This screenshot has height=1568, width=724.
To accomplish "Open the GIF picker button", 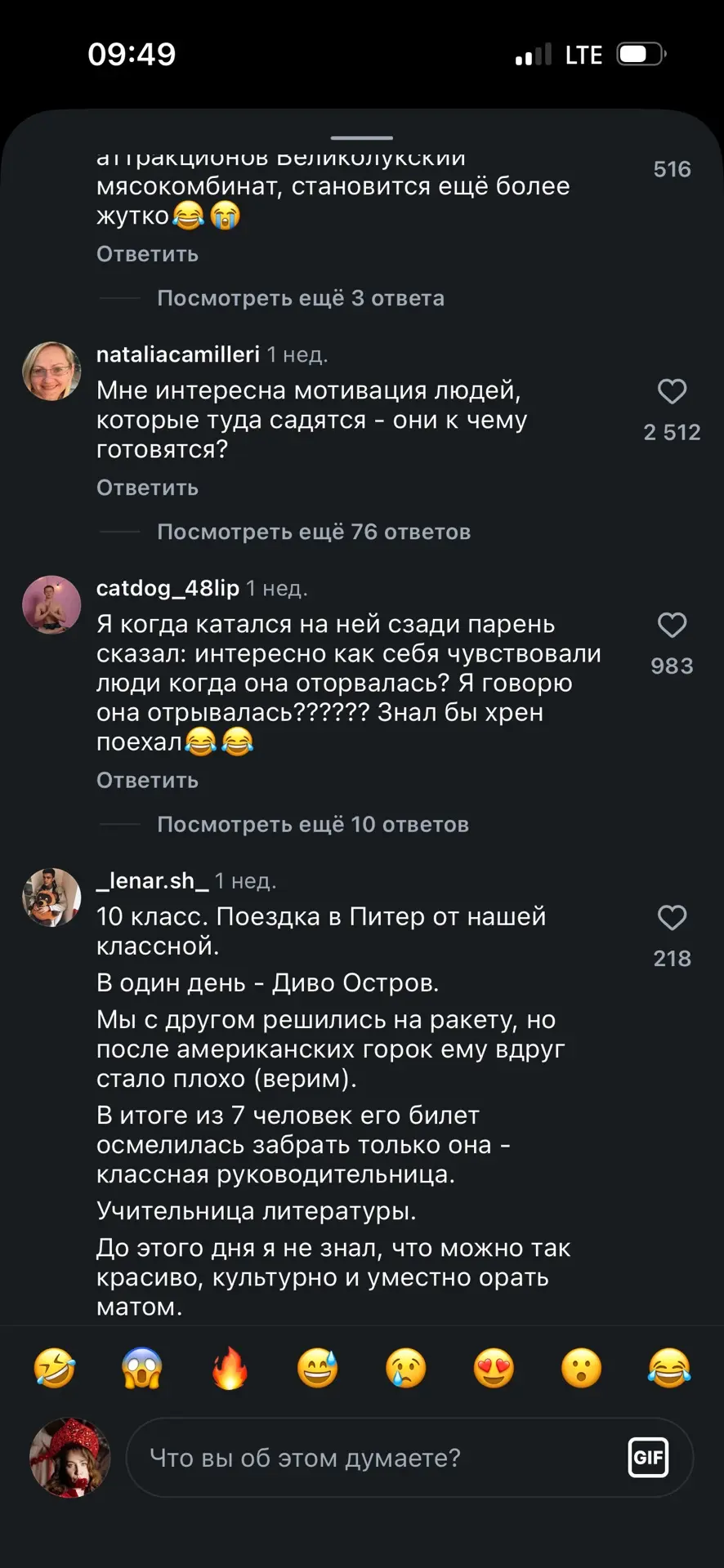I will (649, 1458).
